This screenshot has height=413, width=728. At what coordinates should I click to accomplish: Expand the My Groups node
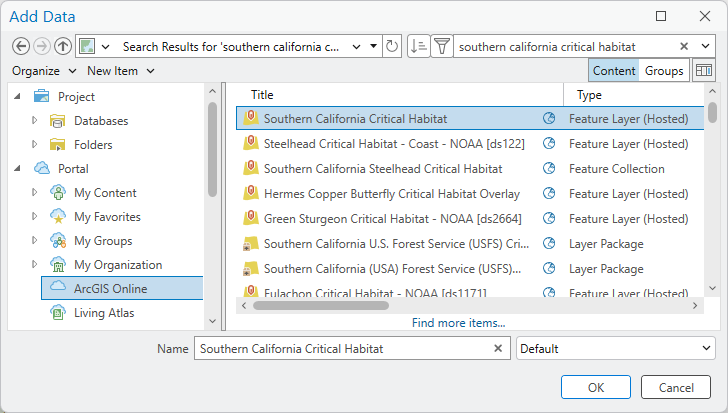[34, 240]
